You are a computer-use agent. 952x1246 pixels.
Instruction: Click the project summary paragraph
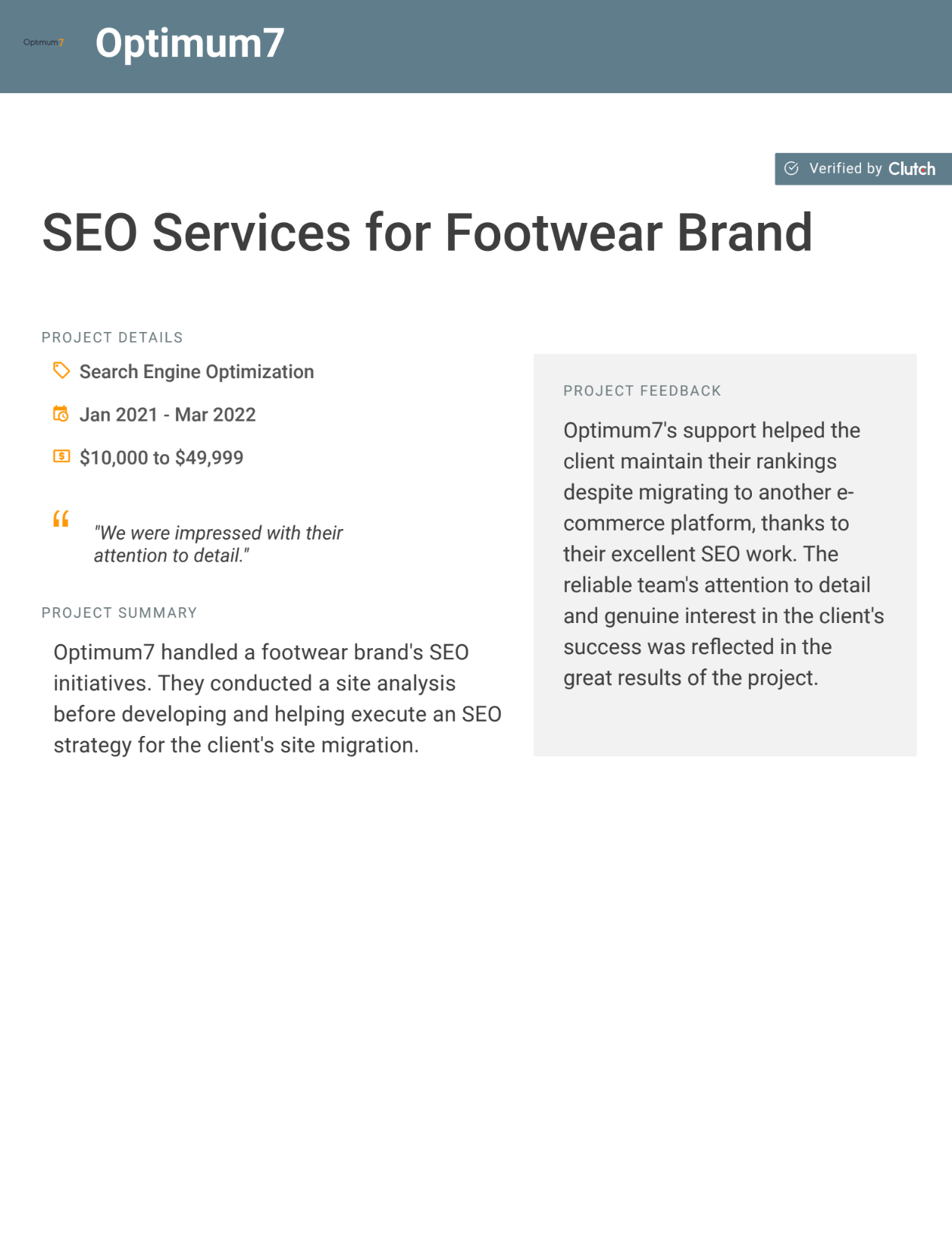pos(277,699)
